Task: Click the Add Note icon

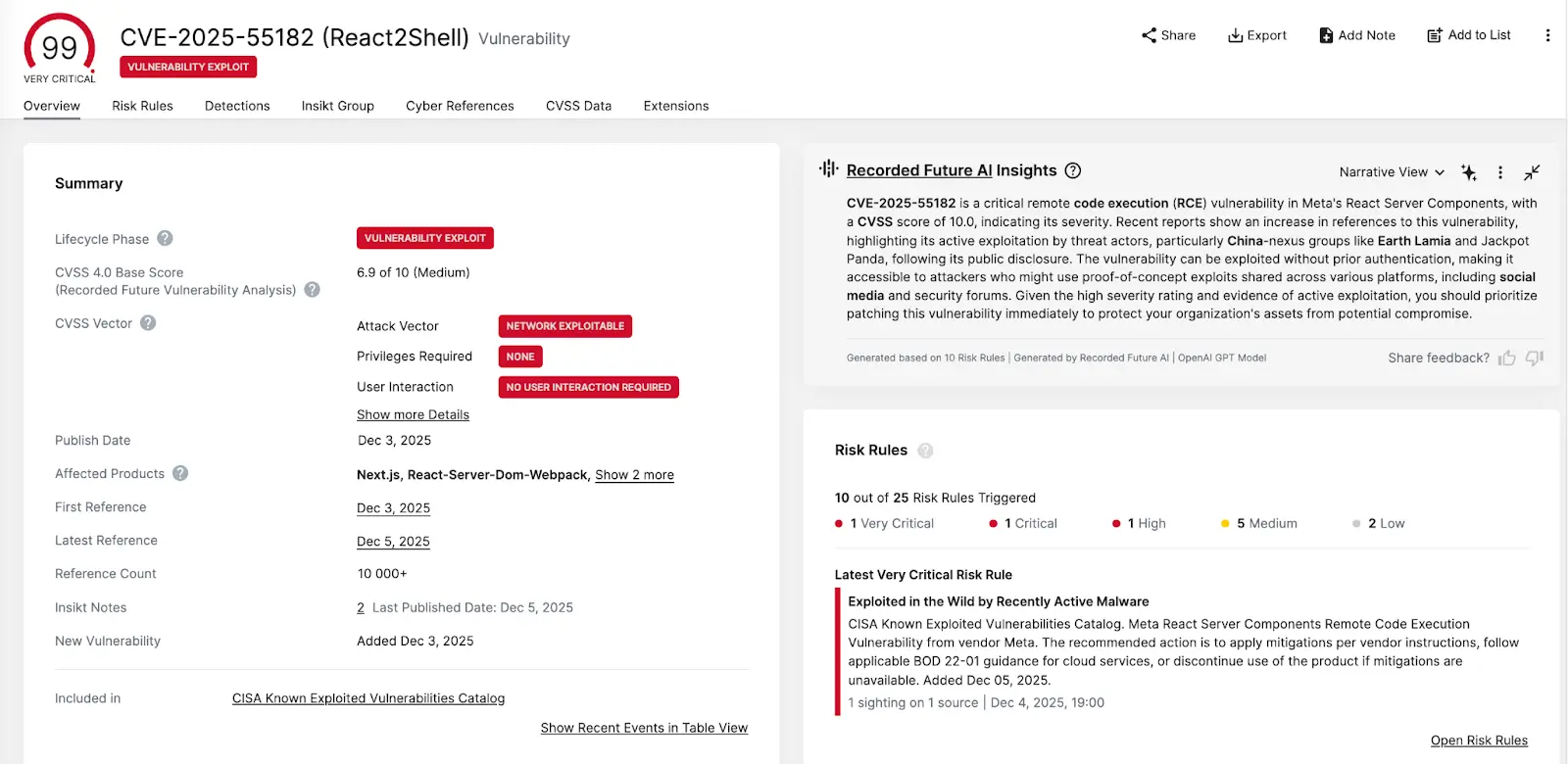Action: coord(1326,35)
